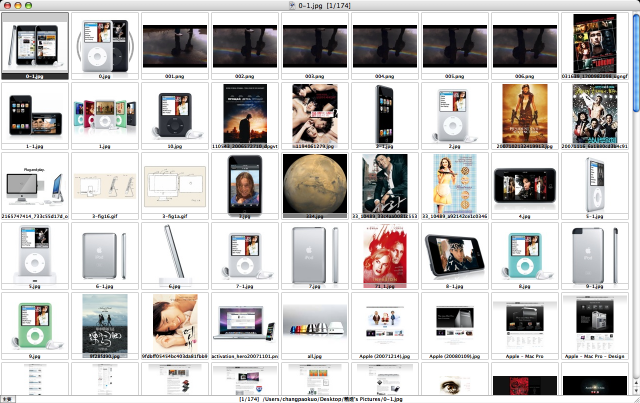Open the 5.jpg iPod in dock thumbnail
640x403 pixels.
[35, 256]
